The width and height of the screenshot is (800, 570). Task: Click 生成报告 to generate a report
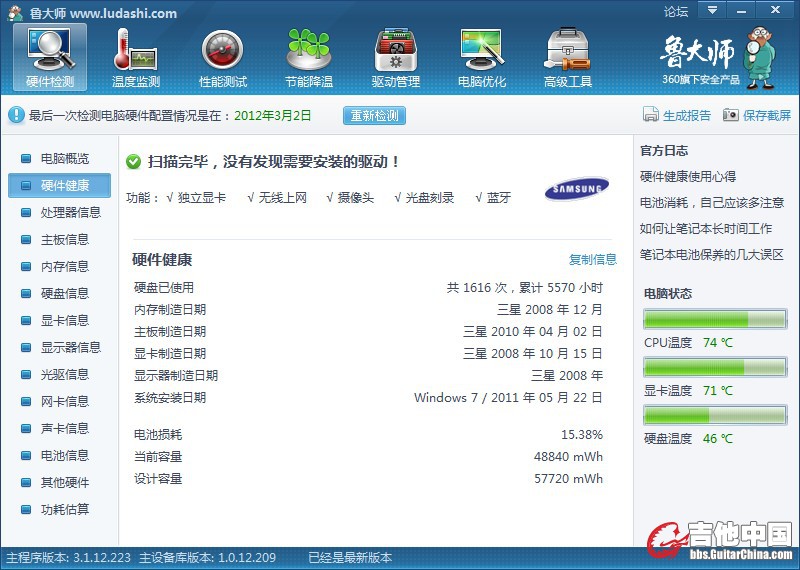(677, 115)
